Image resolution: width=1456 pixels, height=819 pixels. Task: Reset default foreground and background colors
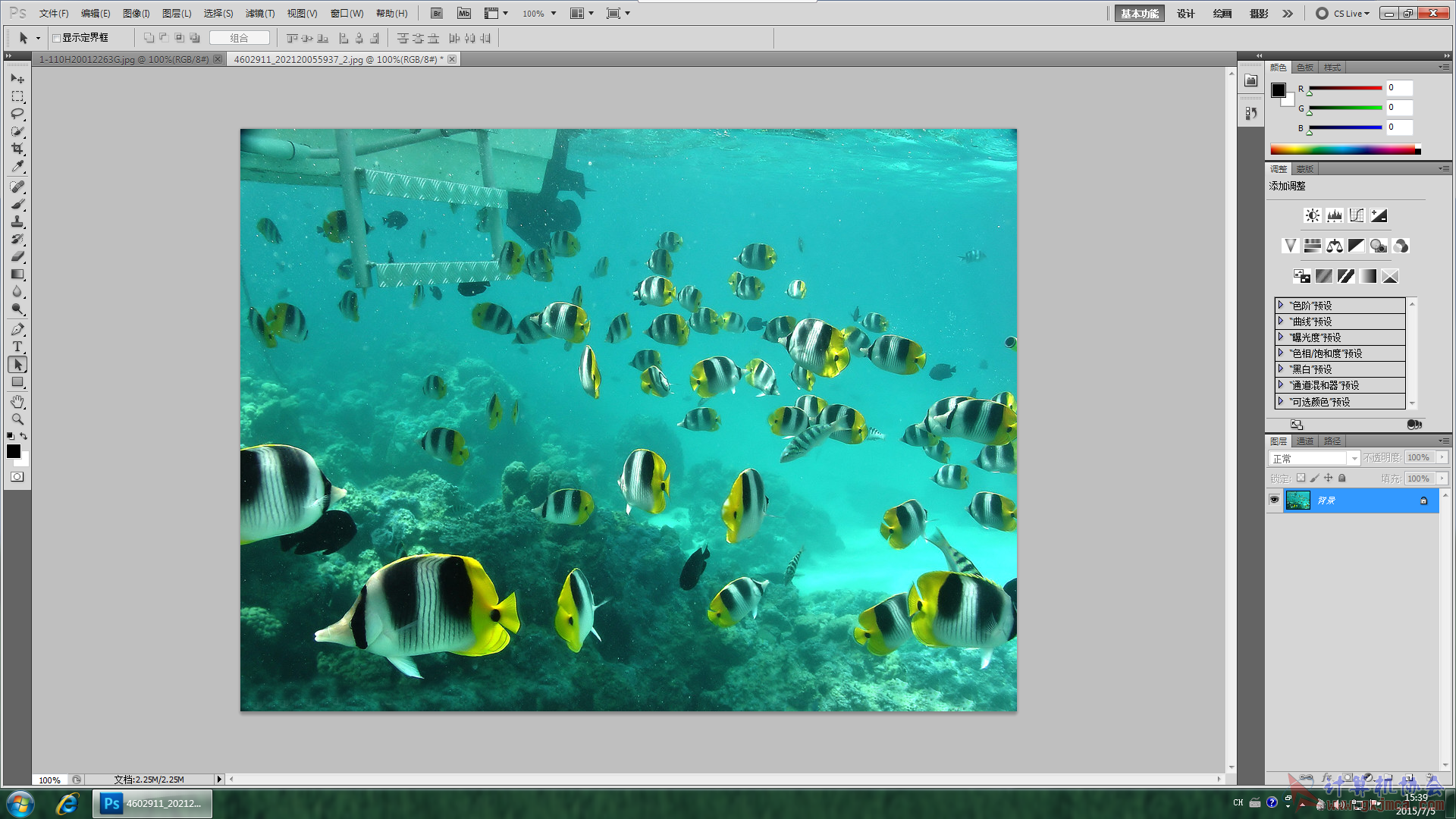pyautogui.click(x=10, y=436)
